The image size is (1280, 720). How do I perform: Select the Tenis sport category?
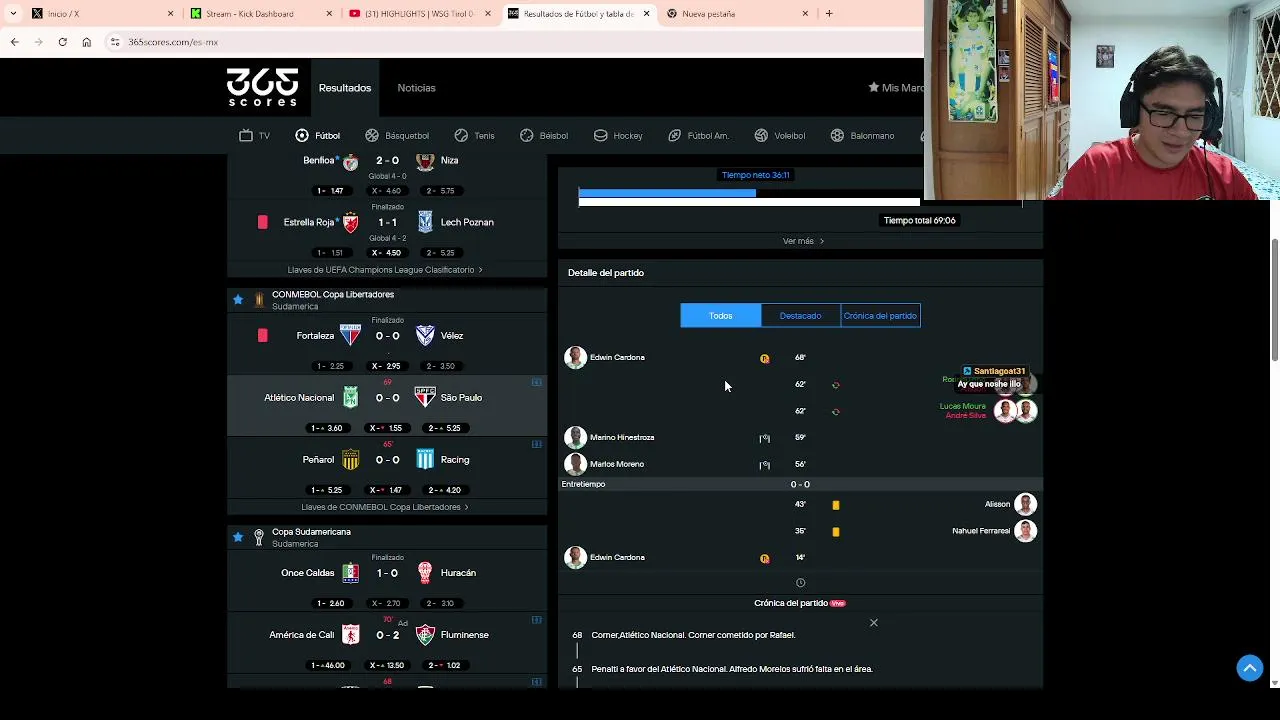tap(474, 135)
